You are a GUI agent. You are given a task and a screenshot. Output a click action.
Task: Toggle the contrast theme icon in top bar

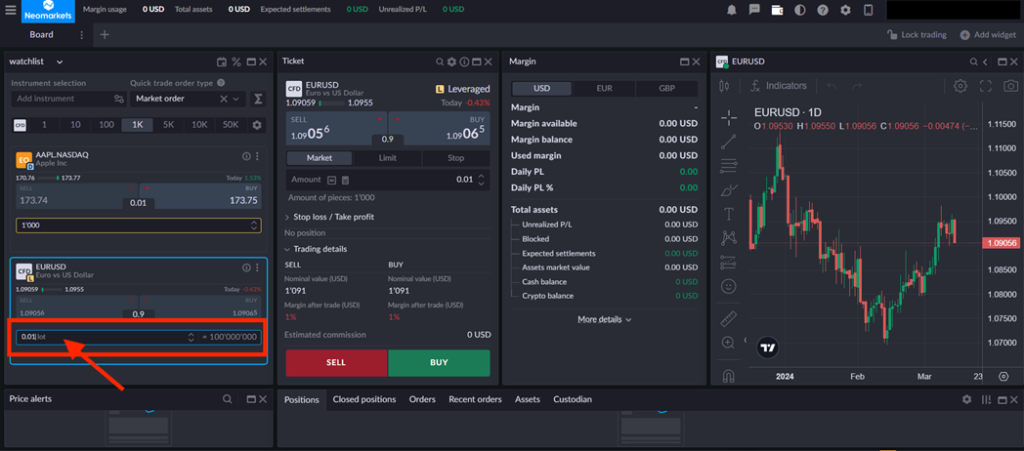click(799, 10)
